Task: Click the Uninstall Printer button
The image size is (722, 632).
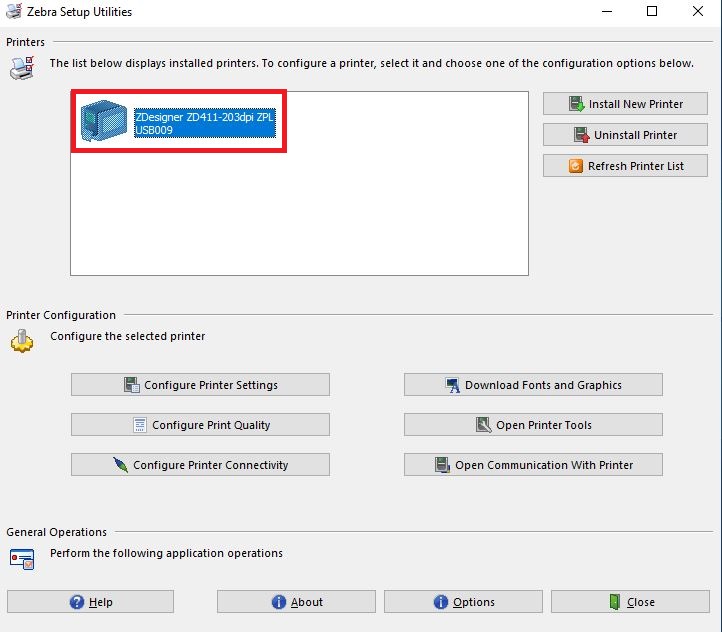Action: coord(625,134)
